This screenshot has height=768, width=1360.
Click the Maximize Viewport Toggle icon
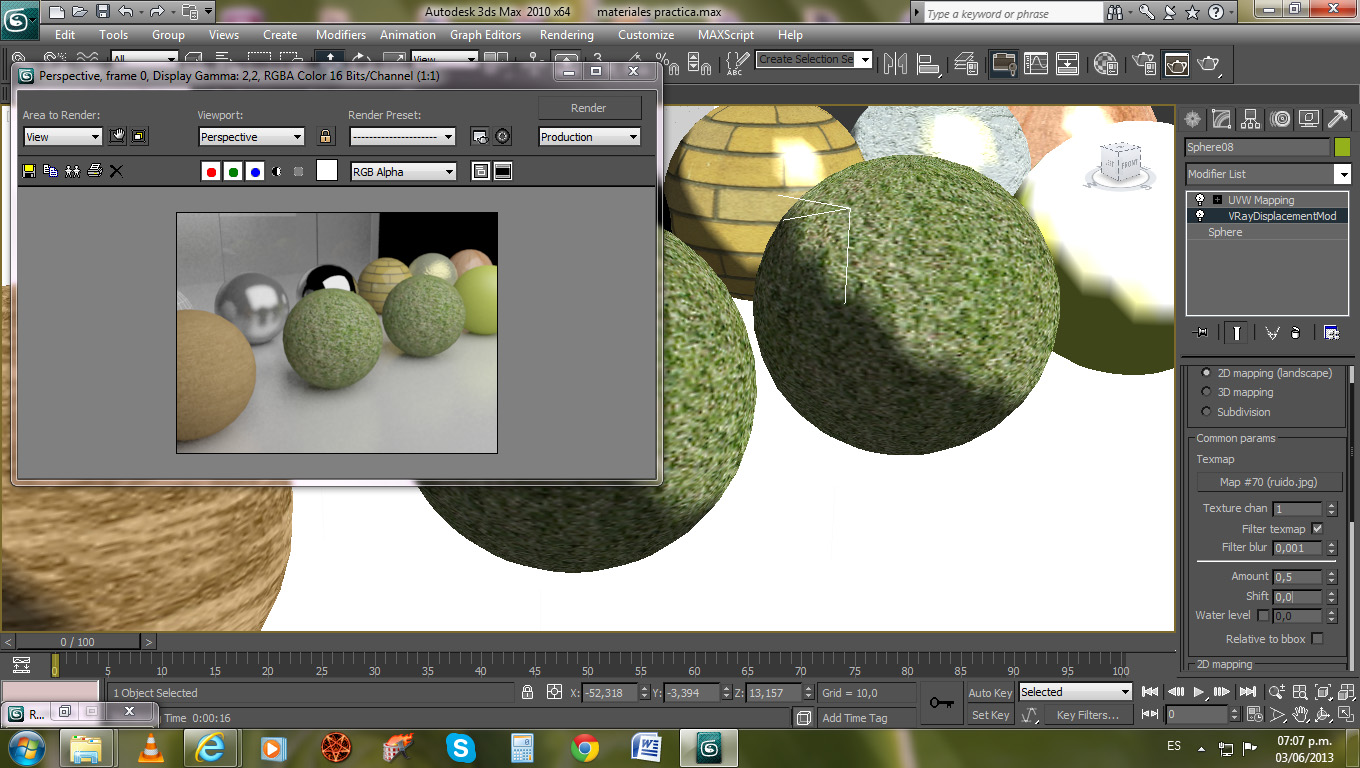click(1347, 715)
